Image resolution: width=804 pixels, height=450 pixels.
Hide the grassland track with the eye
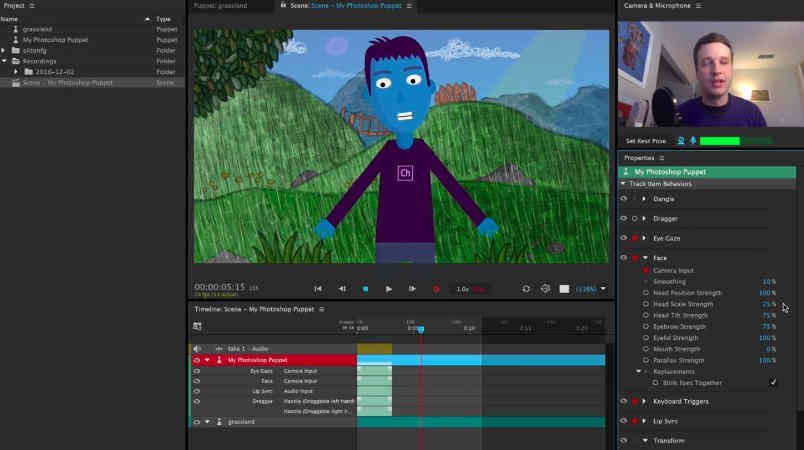[196, 422]
